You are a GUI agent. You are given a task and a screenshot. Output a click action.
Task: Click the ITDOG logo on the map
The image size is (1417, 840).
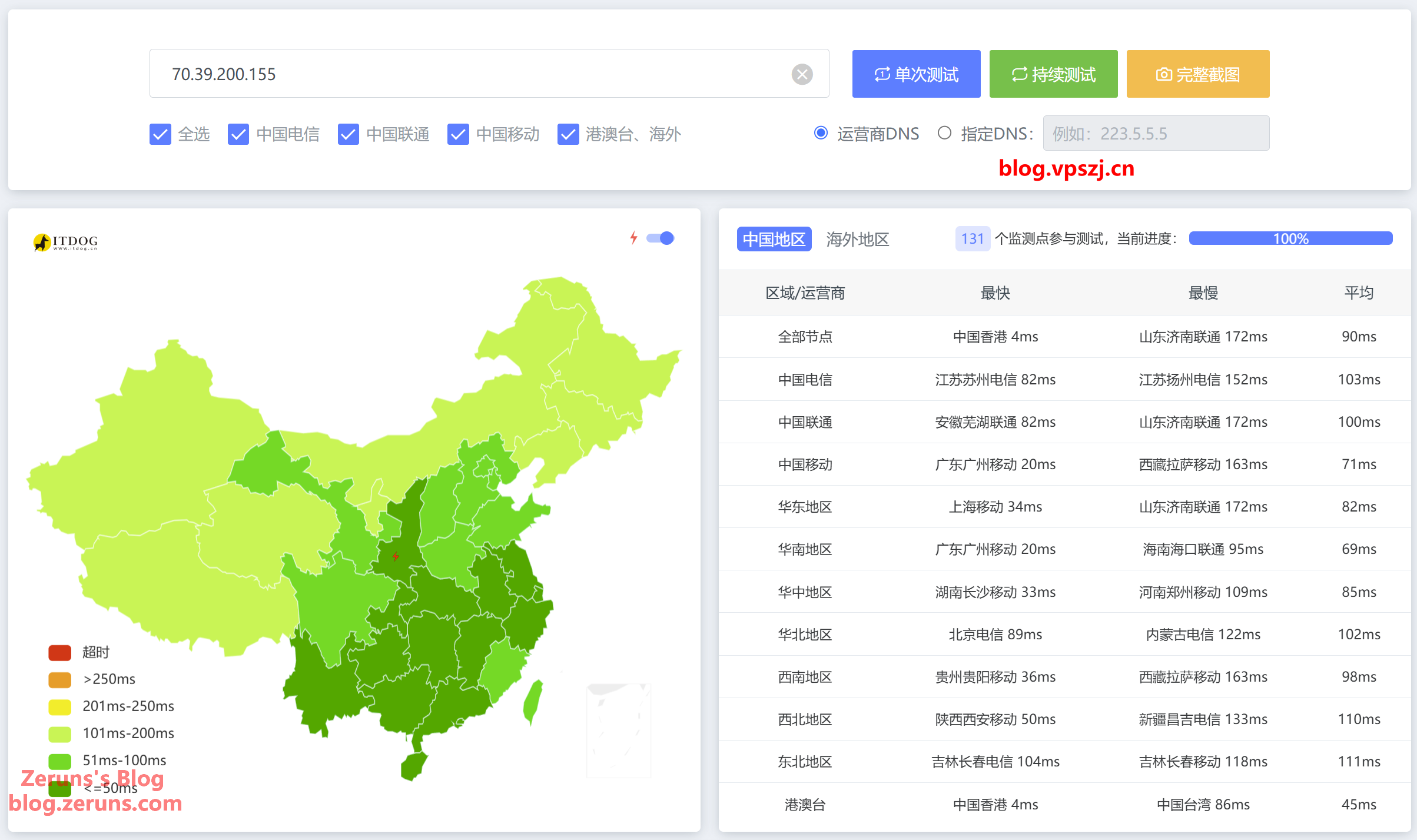pos(66,242)
